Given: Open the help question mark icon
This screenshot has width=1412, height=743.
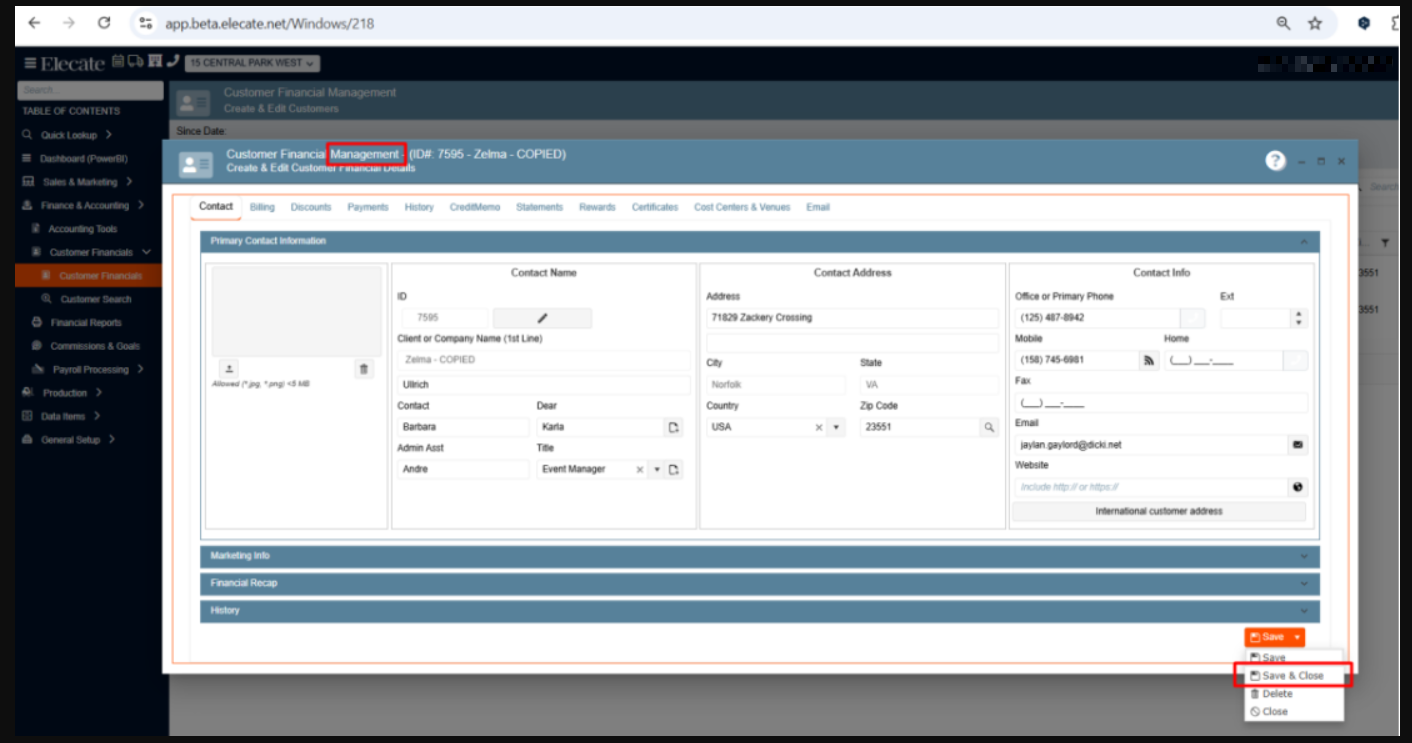Looking at the screenshot, I should point(1275,161).
